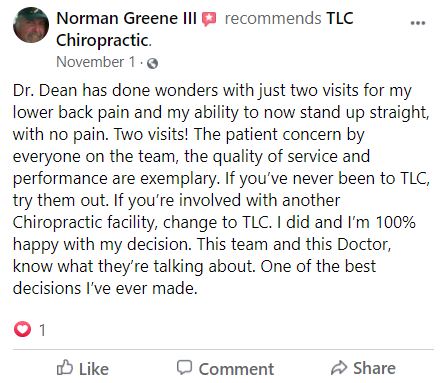The image size is (446, 383).
Task: Click the word Chiropractic under the name
Action: (104, 40)
